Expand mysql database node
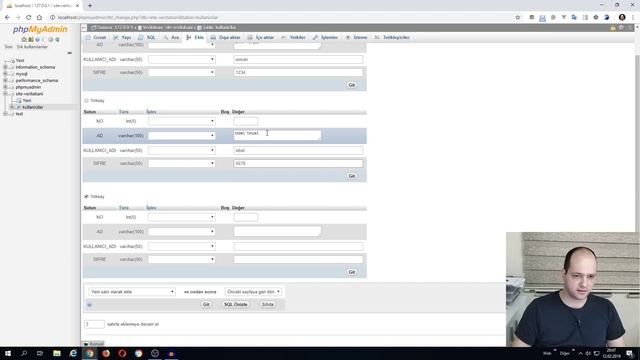 click(x=6, y=74)
